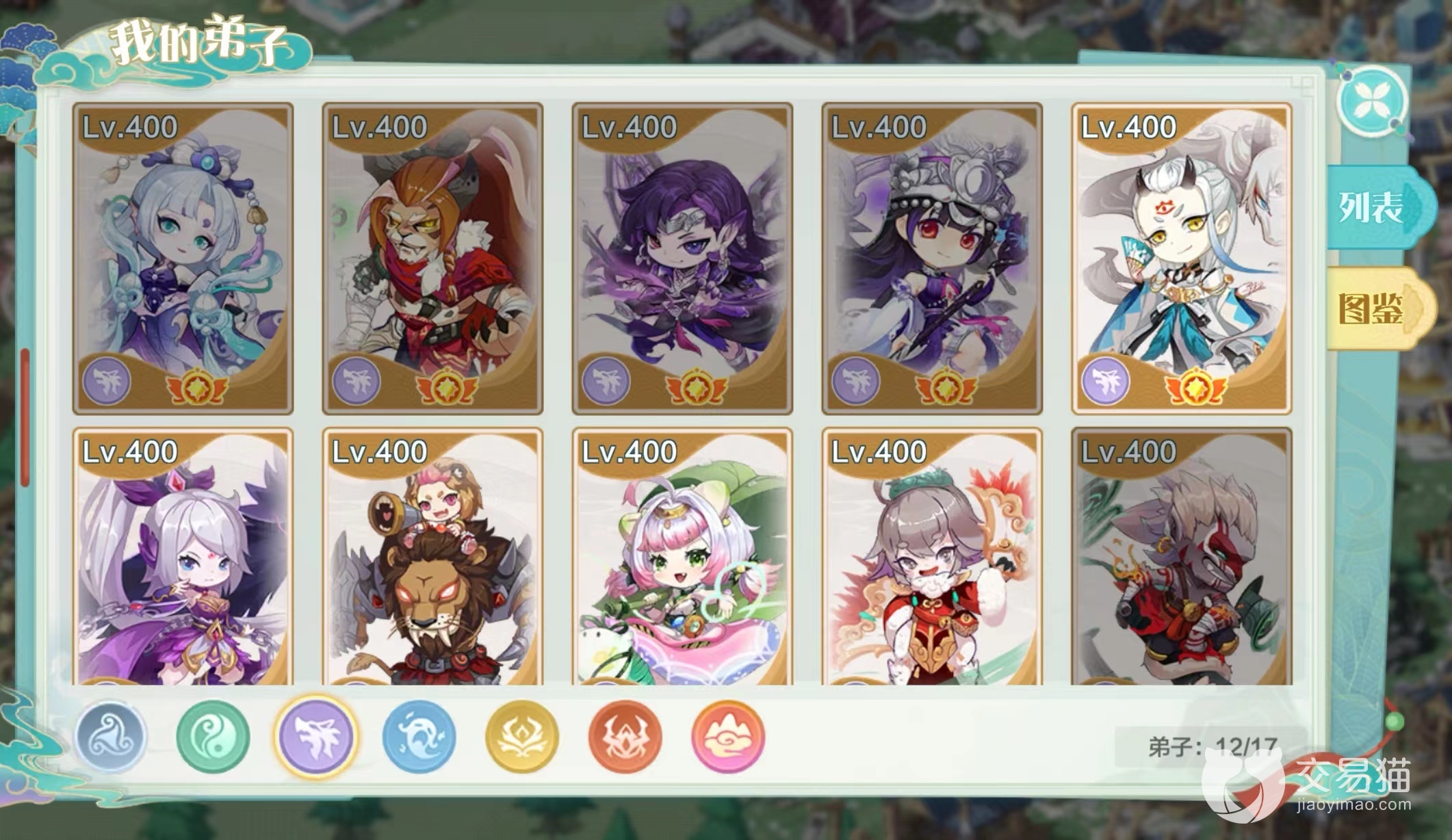
Task: Select the orange demon crown filter icon
Action: 625,736
